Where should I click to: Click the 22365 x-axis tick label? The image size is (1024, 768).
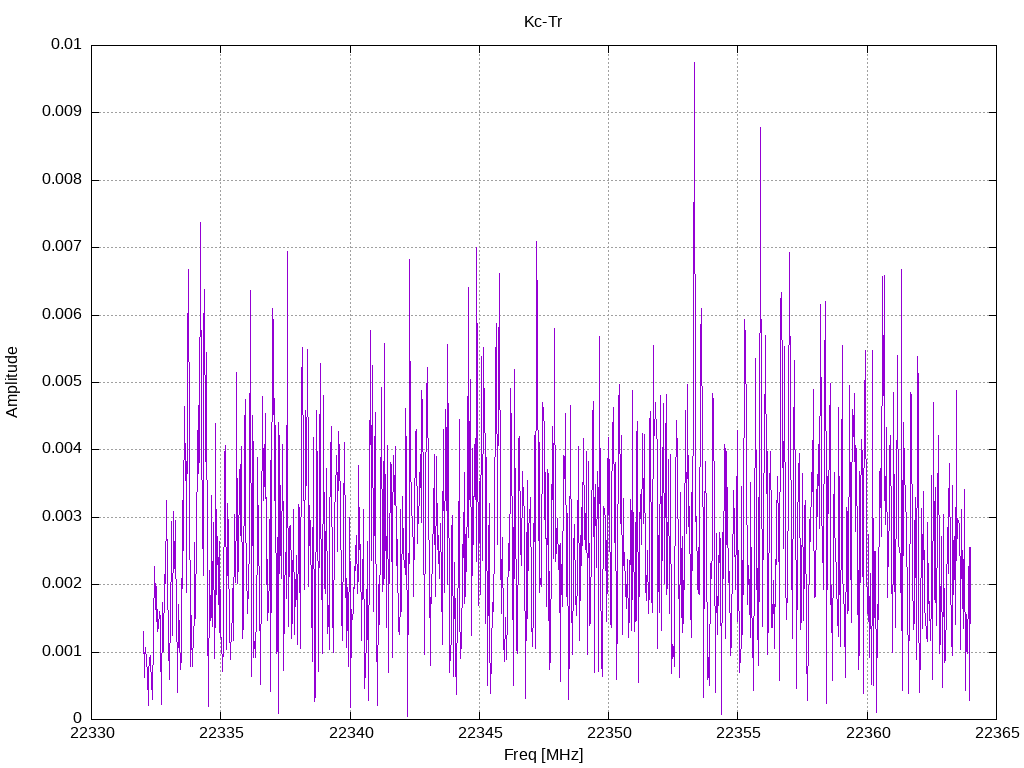pos(997,733)
